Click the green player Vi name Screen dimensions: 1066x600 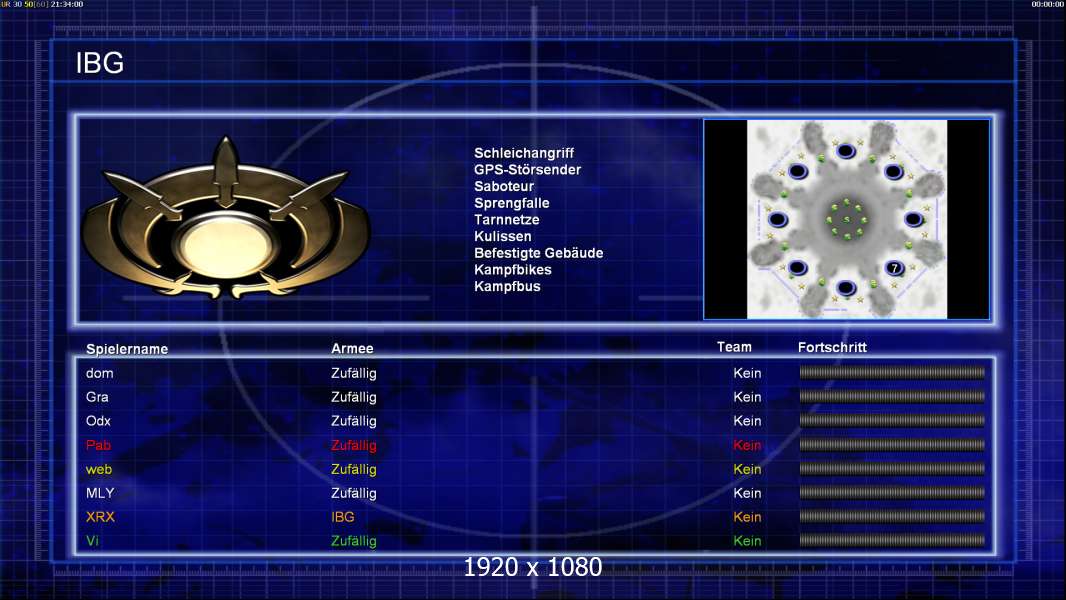(x=92, y=541)
